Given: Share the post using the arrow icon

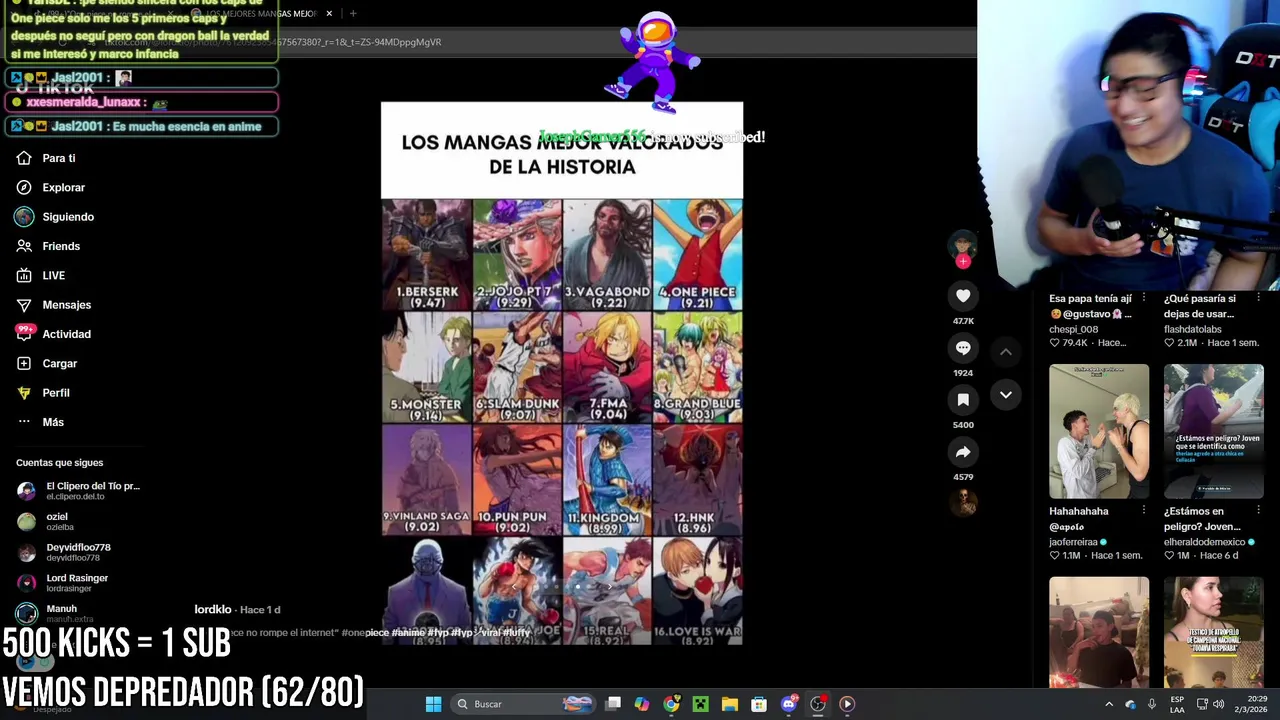Looking at the screenshot, I should [x=963, y=452].
